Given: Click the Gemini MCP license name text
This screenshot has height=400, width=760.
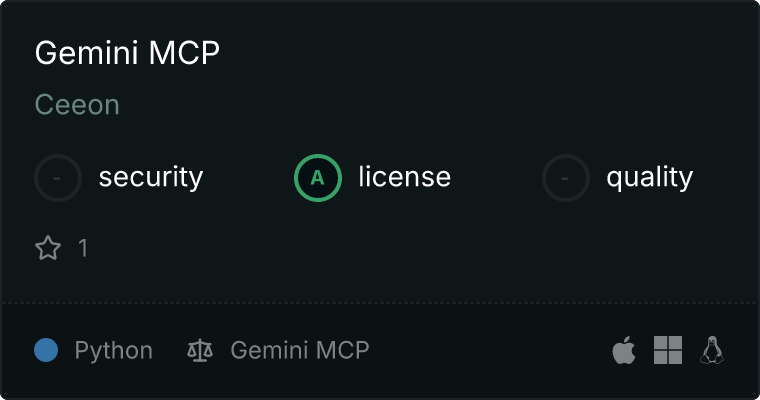Looking at the screenshot, I should click(300, 350).
